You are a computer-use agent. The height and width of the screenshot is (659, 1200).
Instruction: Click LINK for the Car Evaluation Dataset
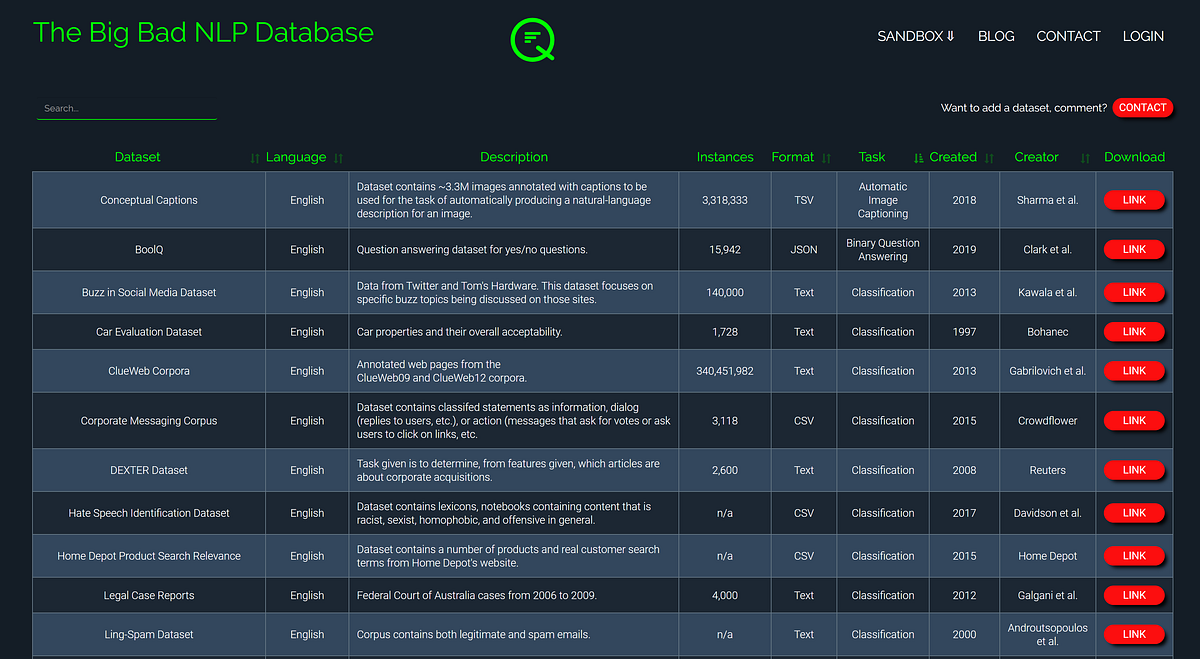pos(1134,331)
